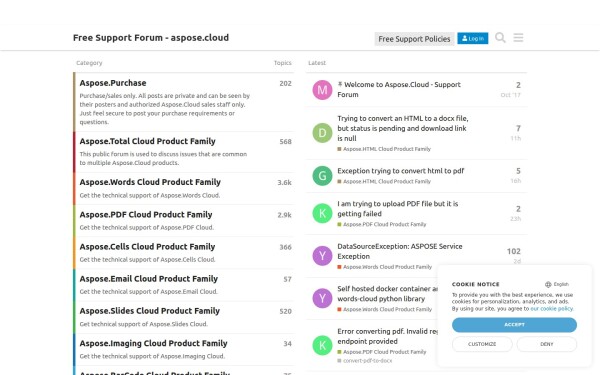Click the Log In button

click(x=473, y=38)
